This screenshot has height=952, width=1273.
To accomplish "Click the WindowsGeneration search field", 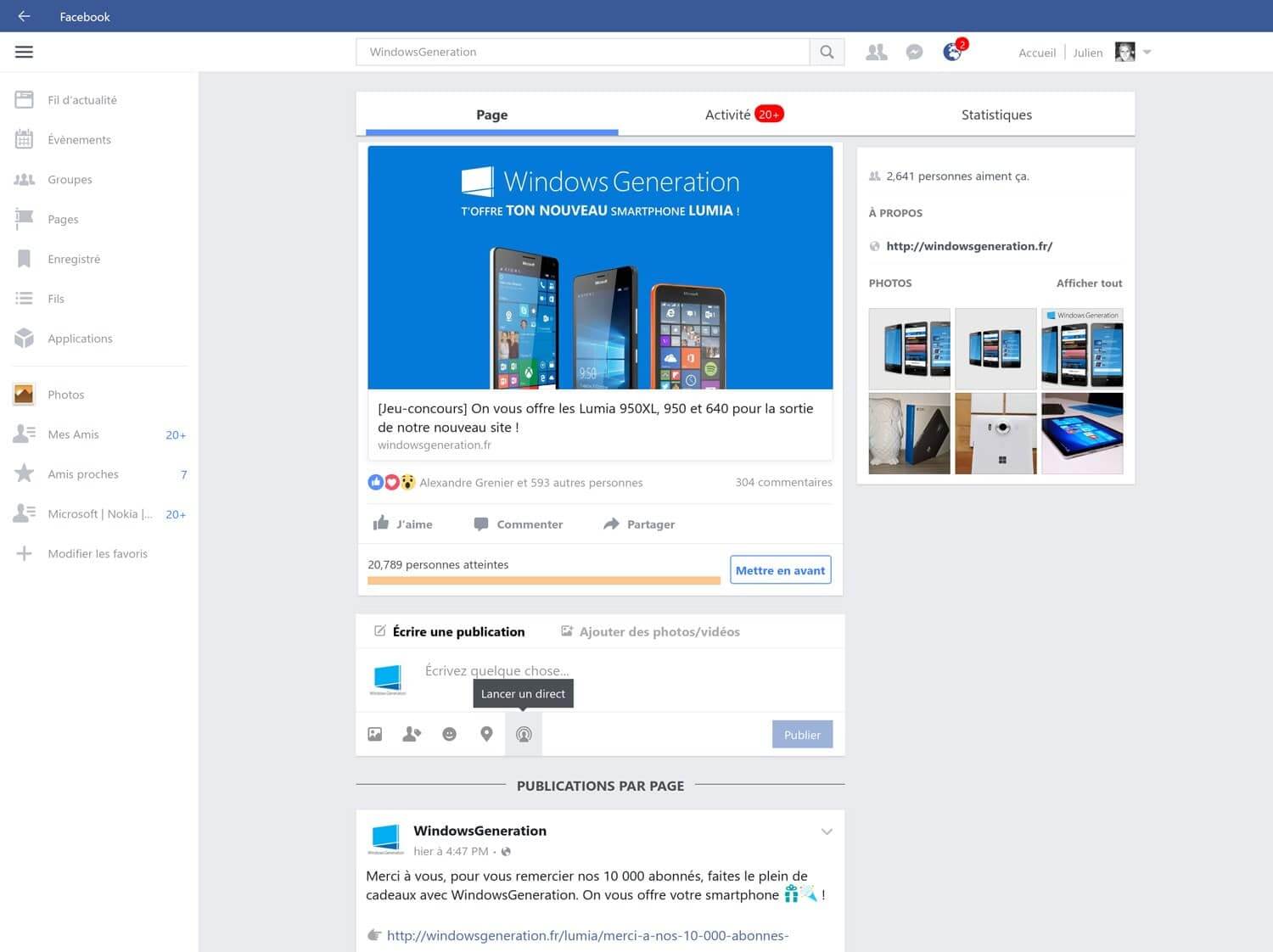I will tap(582, 52).
